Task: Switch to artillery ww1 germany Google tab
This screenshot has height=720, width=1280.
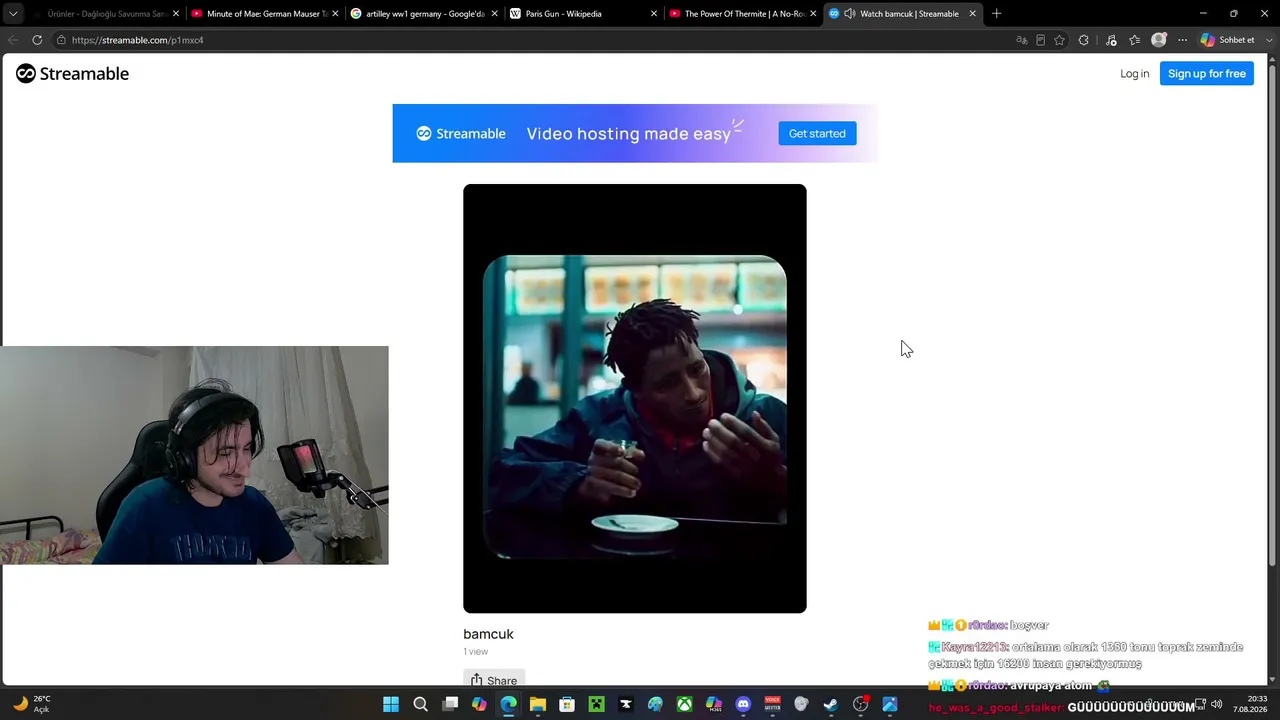Action: pyautogui.click(x=422, y=14)
